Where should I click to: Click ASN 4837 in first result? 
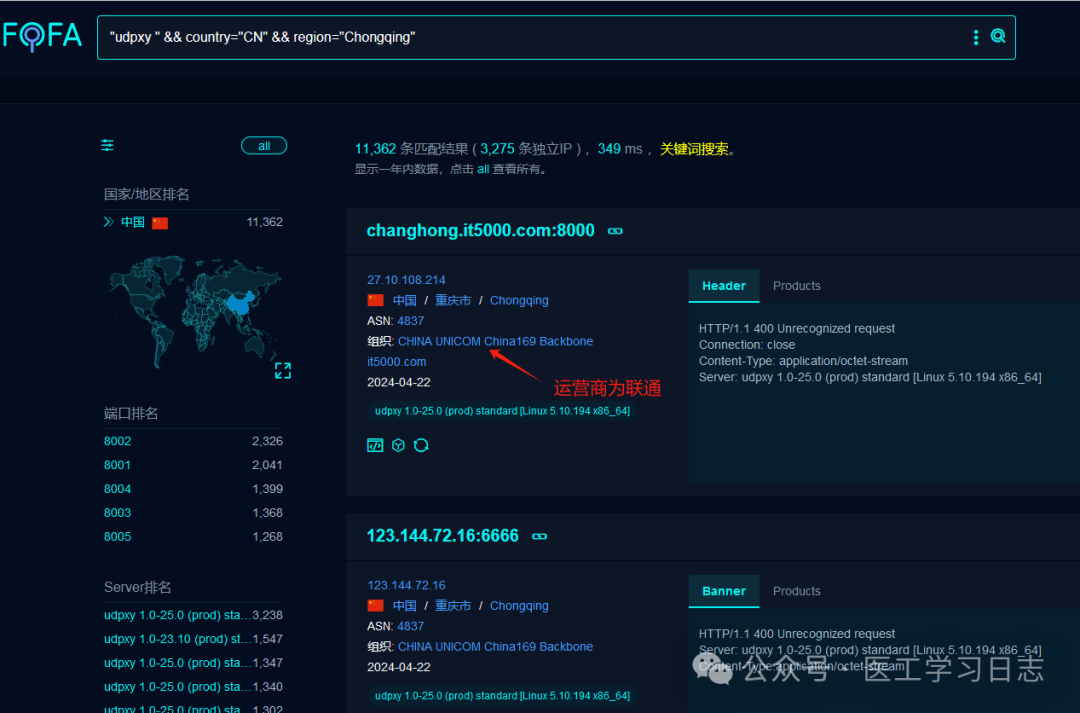(411, 321)
